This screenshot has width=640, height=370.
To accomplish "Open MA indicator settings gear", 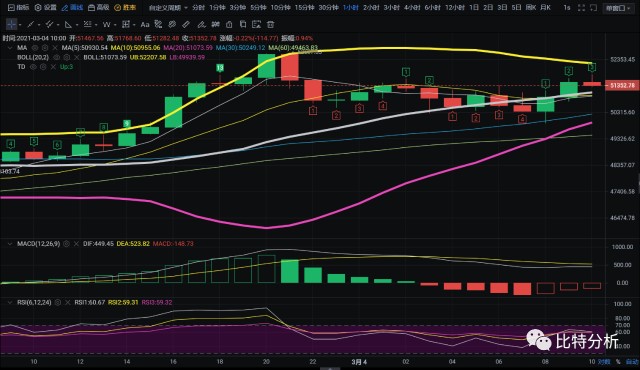I will tap(45, 48).
